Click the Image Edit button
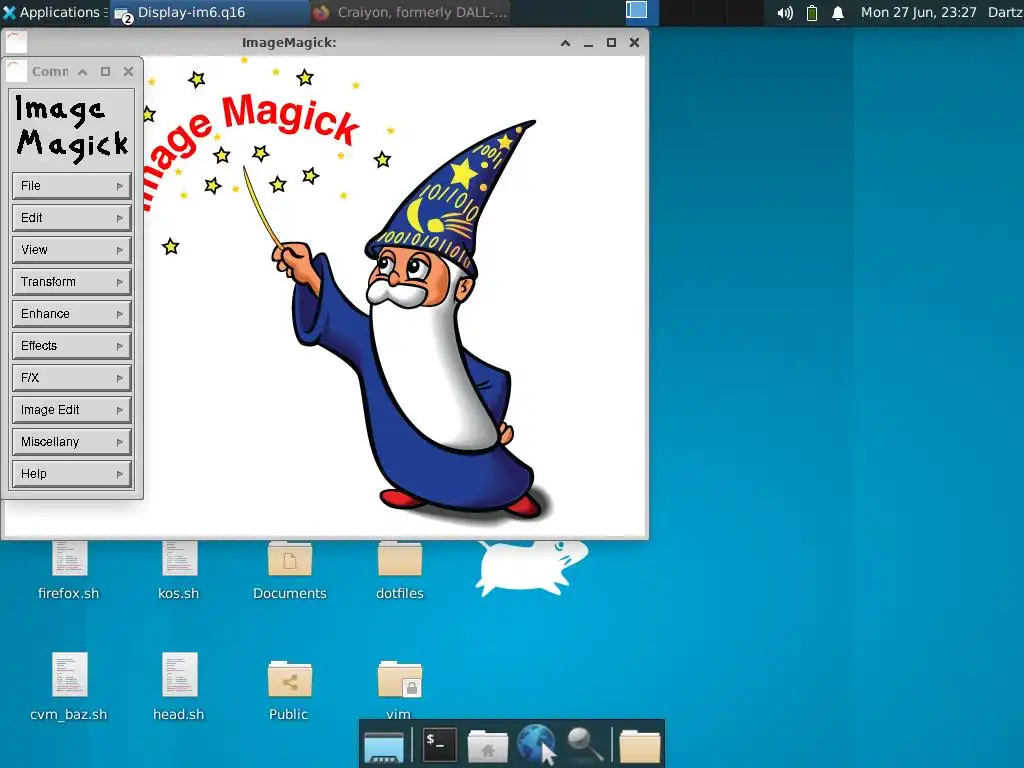1024x768 pixels. (72, 410)
